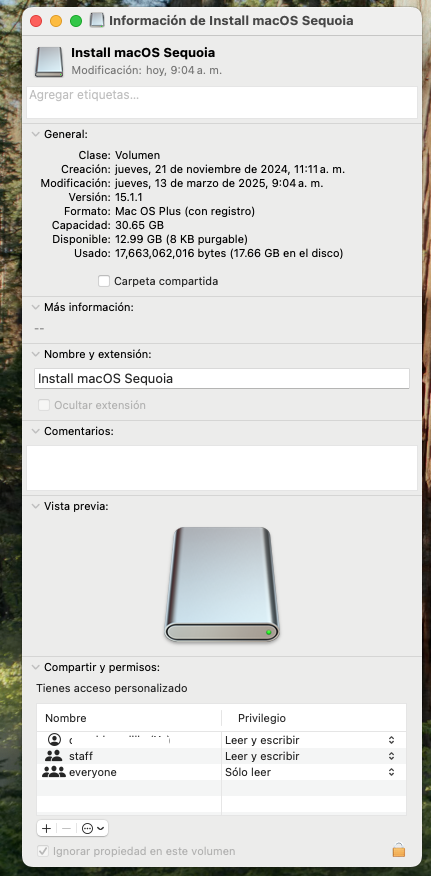Click the drive icon in the title bar
This screenshot has width=431, height=876.
click(97, 21)
